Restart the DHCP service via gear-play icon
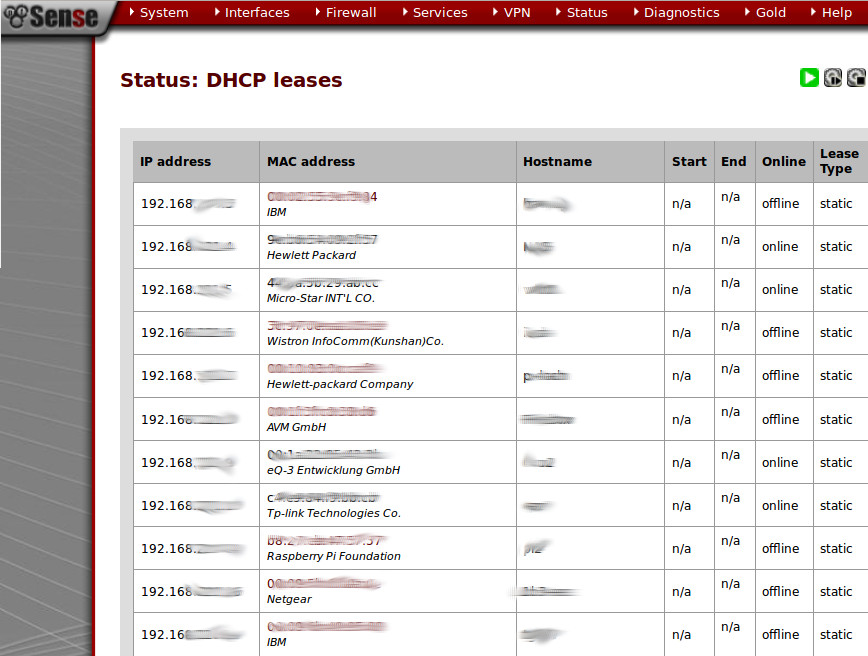This screenshot has width=868, height=656. tap(833, 78)
